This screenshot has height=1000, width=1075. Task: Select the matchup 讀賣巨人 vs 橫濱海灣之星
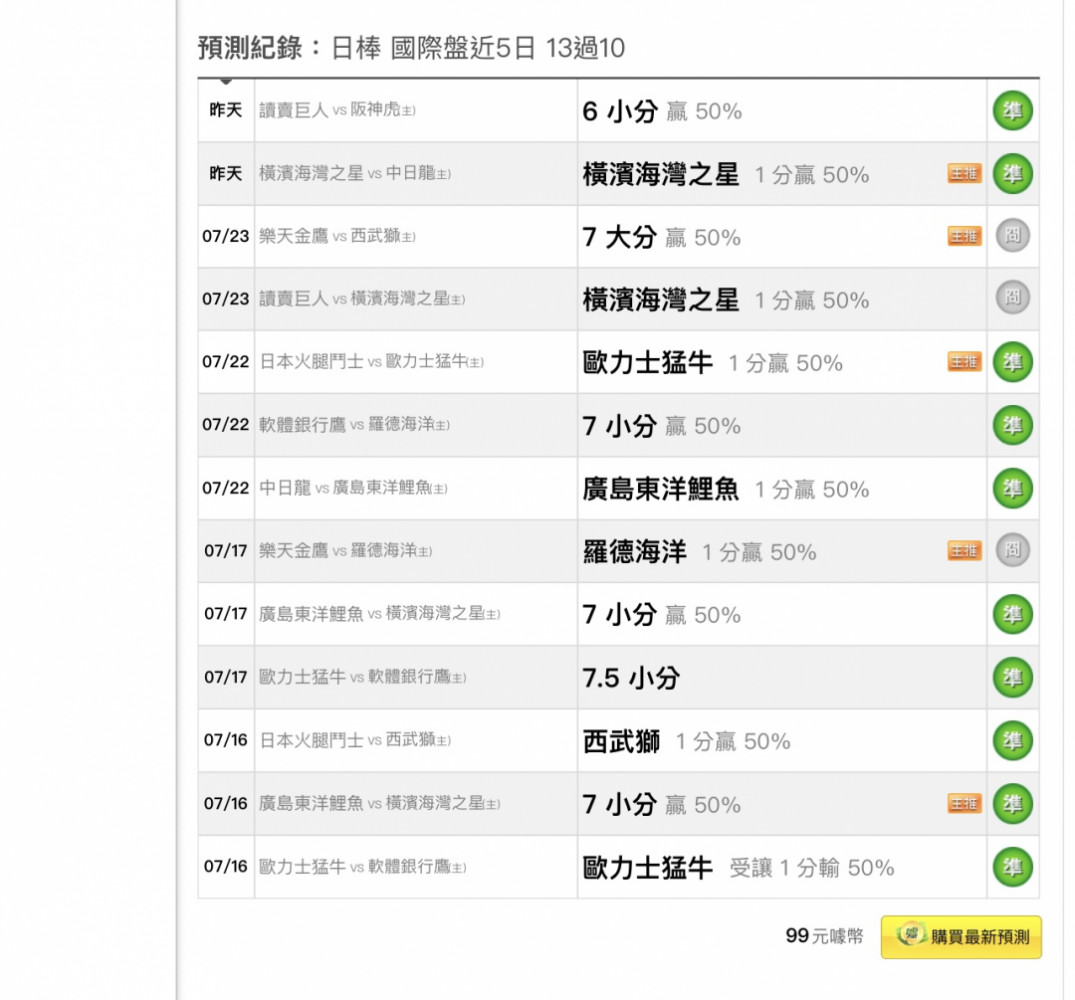click(362, 299)
